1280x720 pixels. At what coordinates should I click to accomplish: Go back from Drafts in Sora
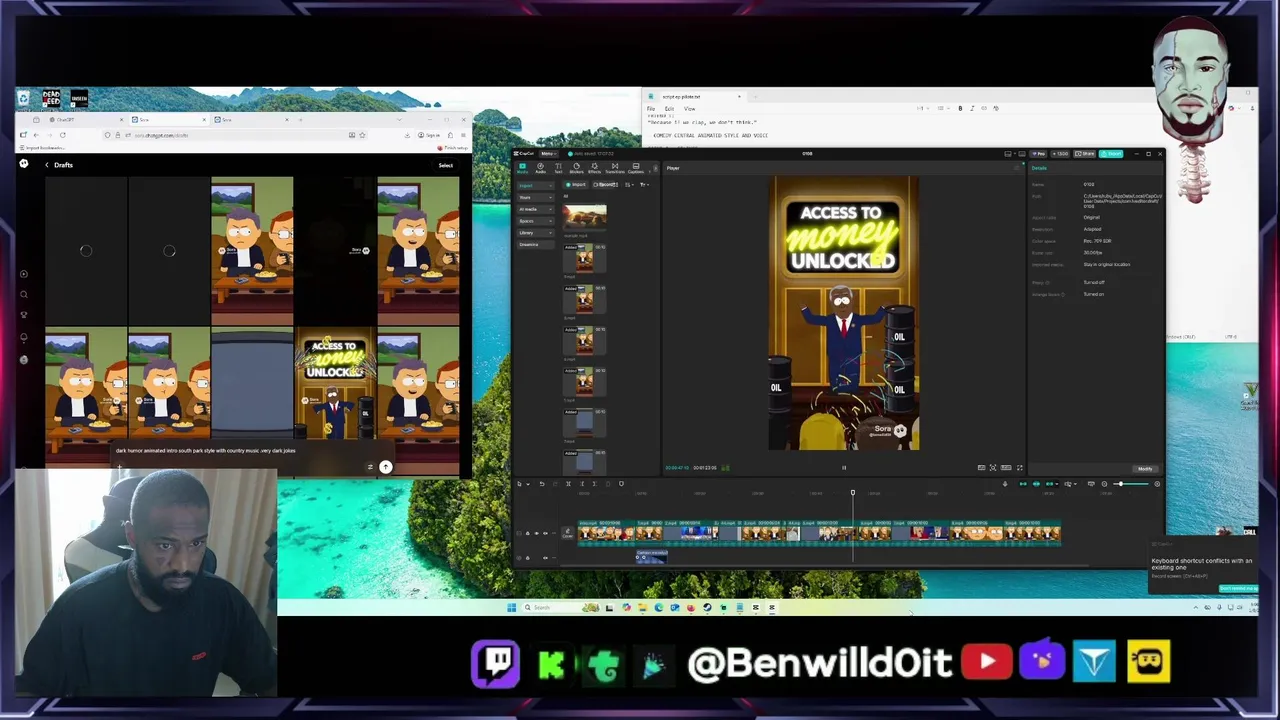pyautogui.click(x=47, y=165)
